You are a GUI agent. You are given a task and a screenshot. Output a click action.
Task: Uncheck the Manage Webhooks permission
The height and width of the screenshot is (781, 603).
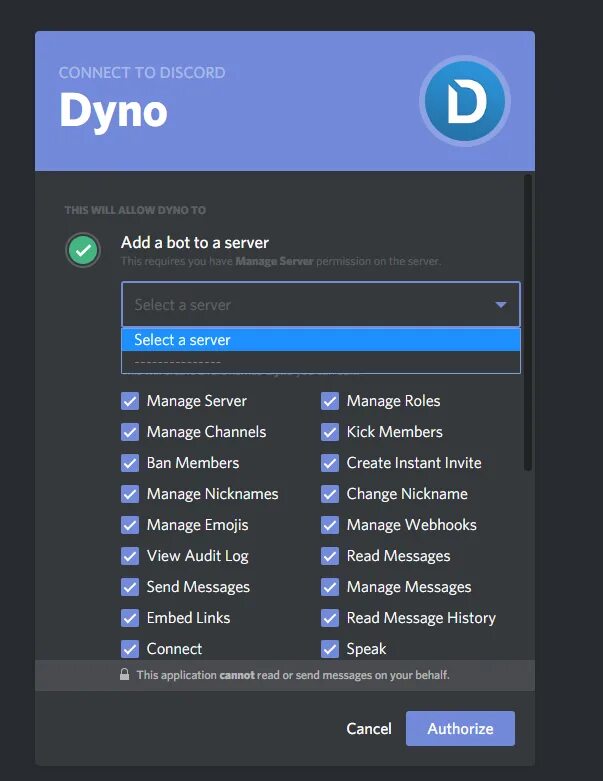tap(330, 524)
